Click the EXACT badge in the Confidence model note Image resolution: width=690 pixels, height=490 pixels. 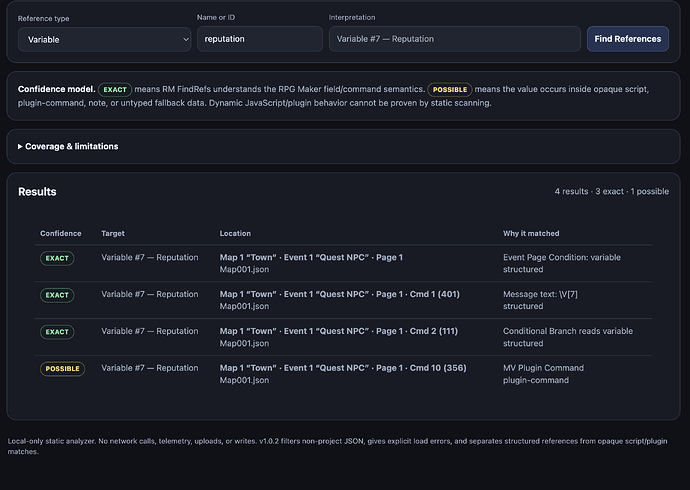[x=115, y=90]
